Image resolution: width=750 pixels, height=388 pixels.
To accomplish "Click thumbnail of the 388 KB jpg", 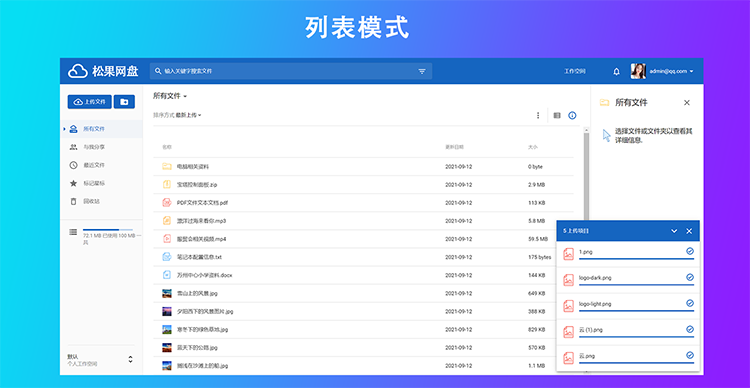I will click(166, 311).
